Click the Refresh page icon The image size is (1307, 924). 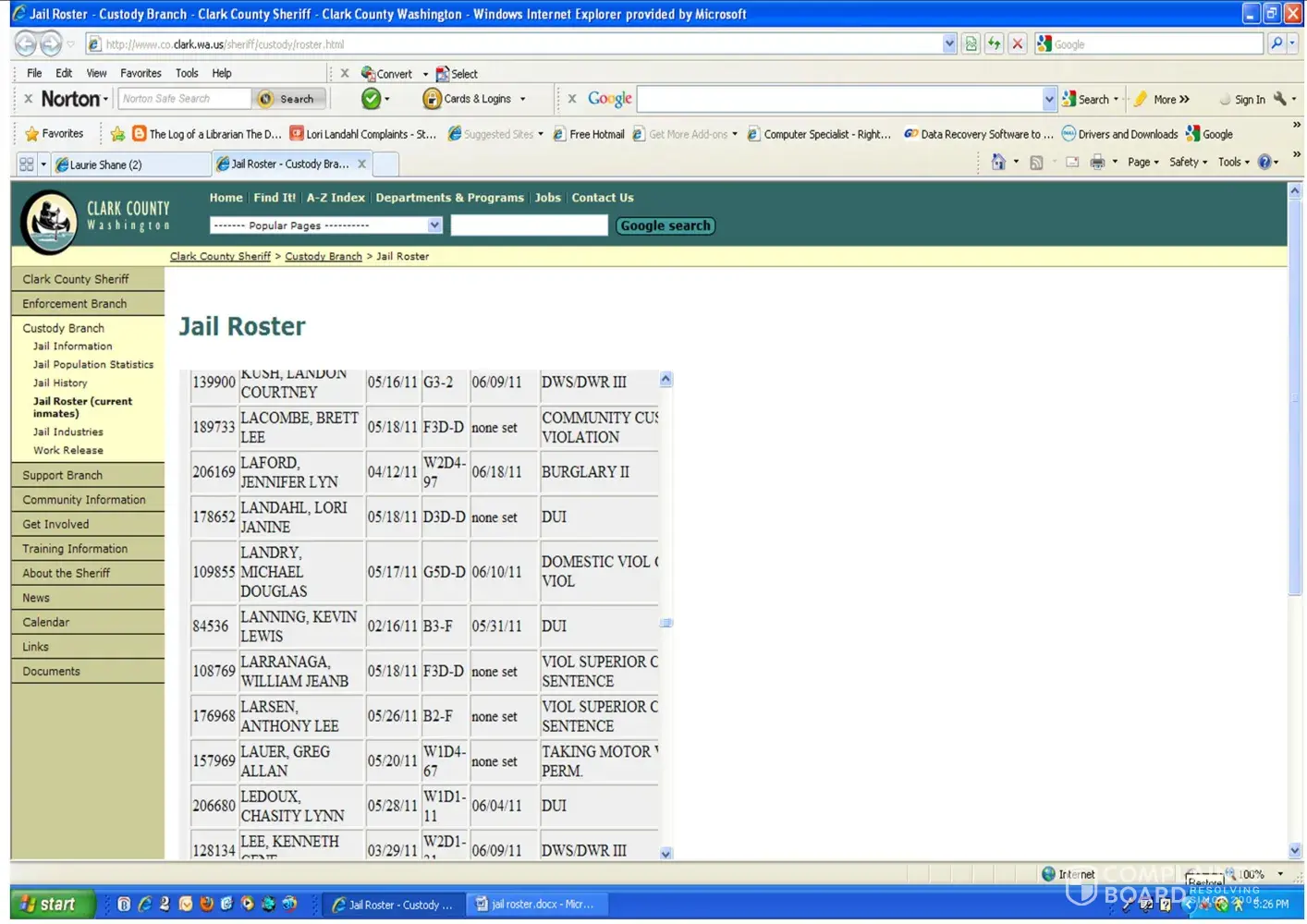pyautogui.click(x=994, y=43)
